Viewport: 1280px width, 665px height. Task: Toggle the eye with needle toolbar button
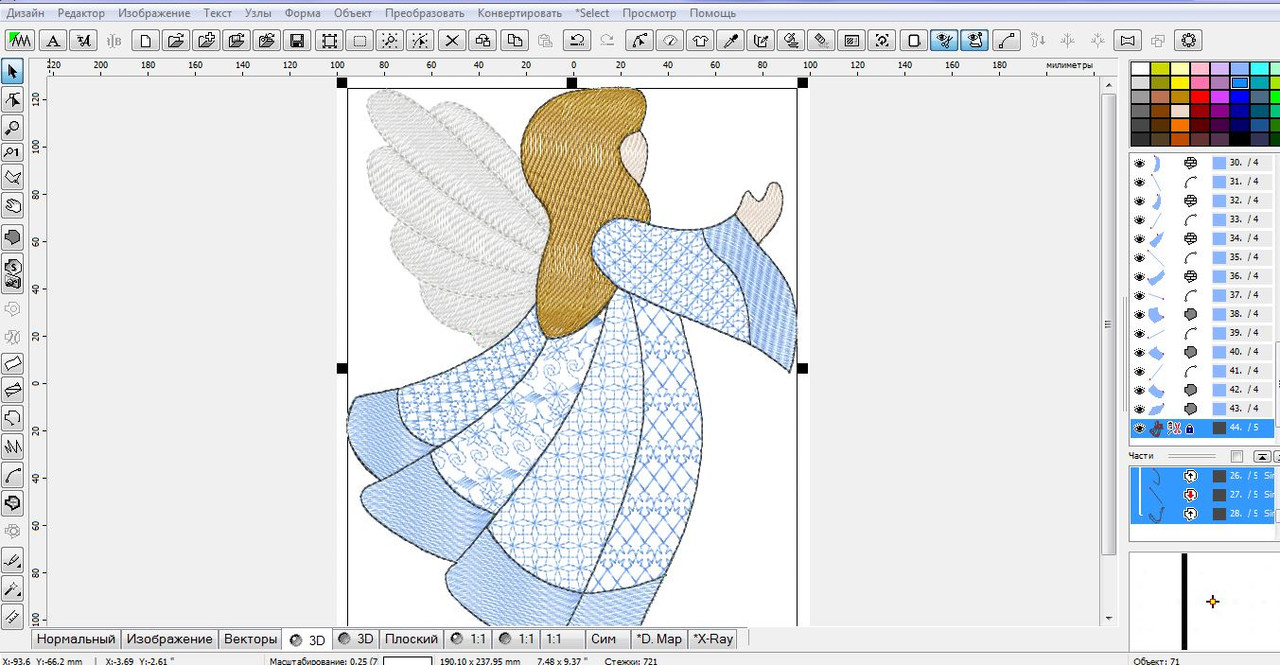975,41
